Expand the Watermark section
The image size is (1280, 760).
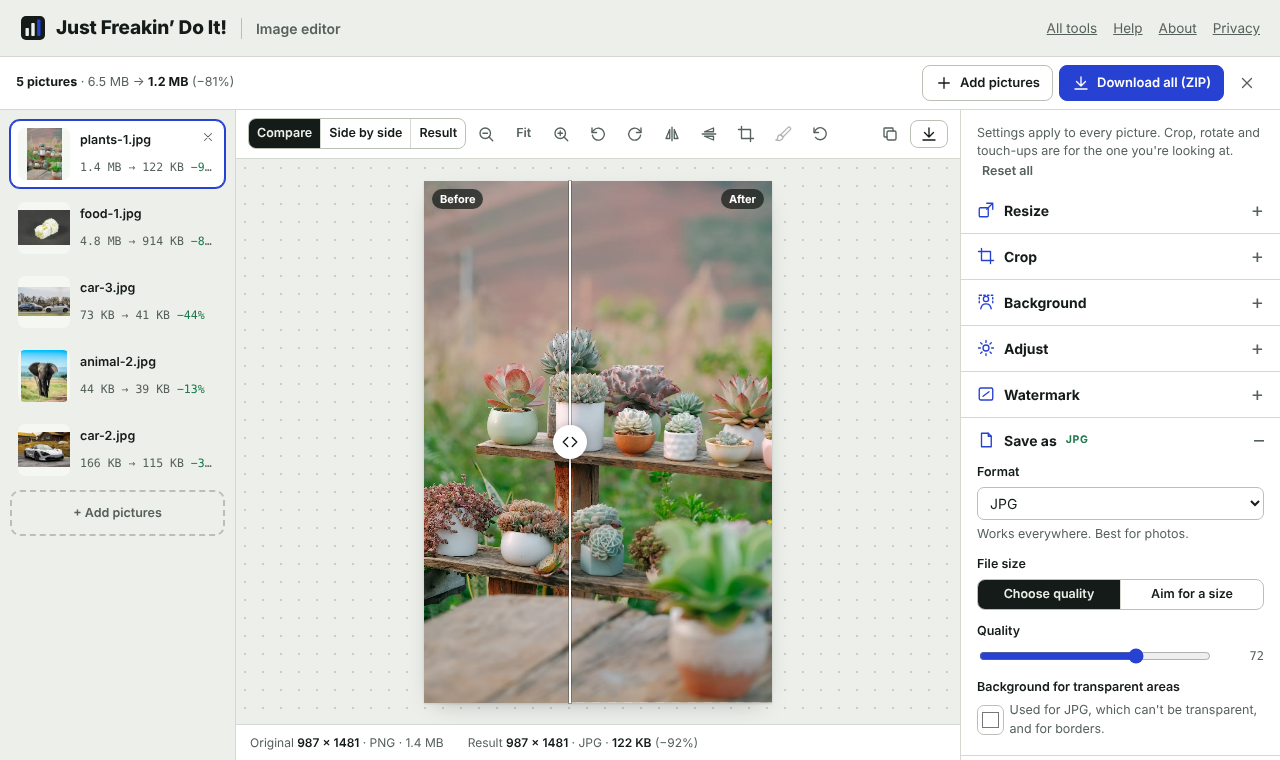pyautogui.click(x=1120, y=395)
